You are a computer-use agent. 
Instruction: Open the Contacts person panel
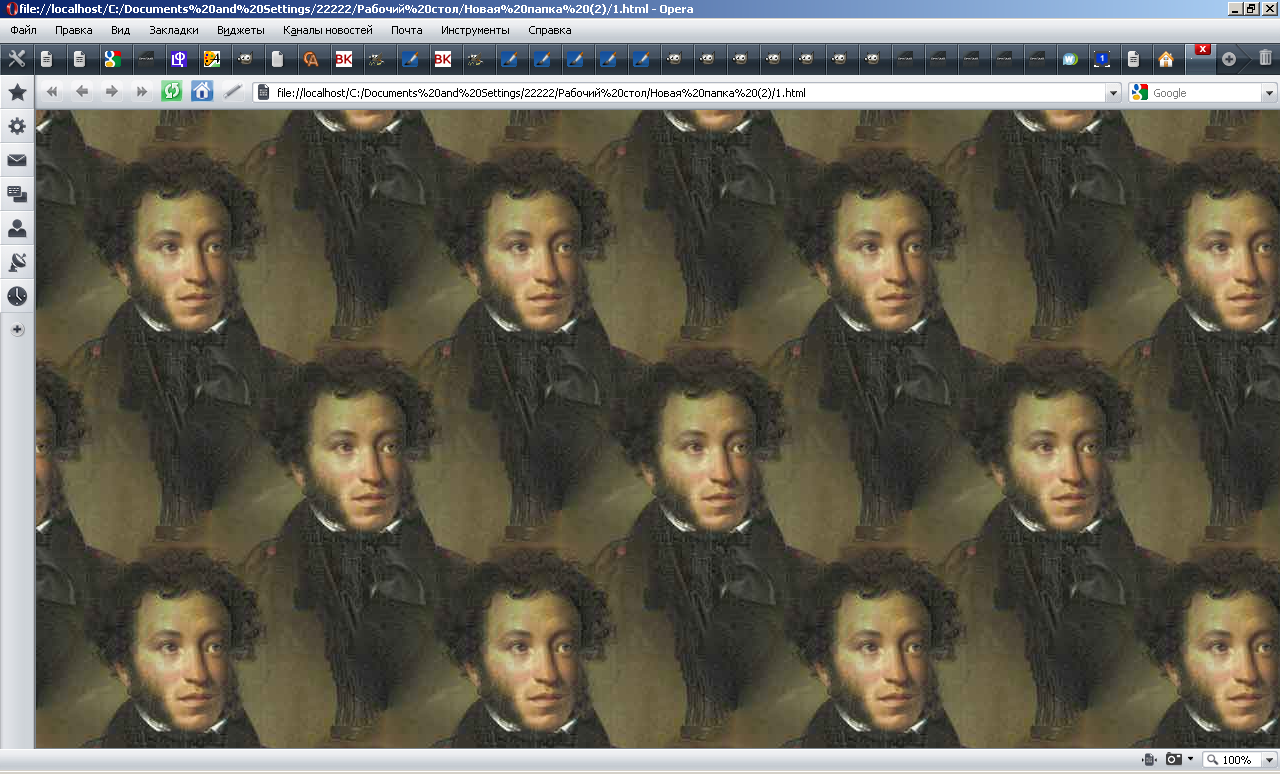coord(17,228)
